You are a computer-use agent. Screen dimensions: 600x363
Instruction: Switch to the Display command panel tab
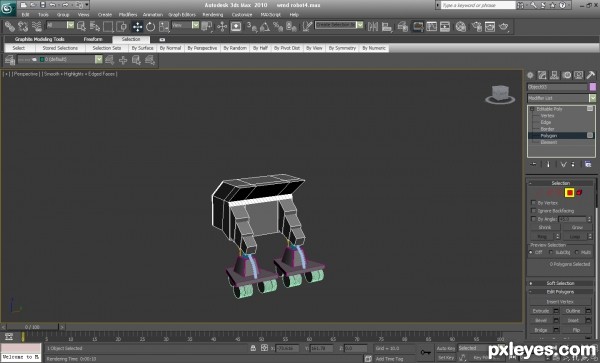pos(578,75)
